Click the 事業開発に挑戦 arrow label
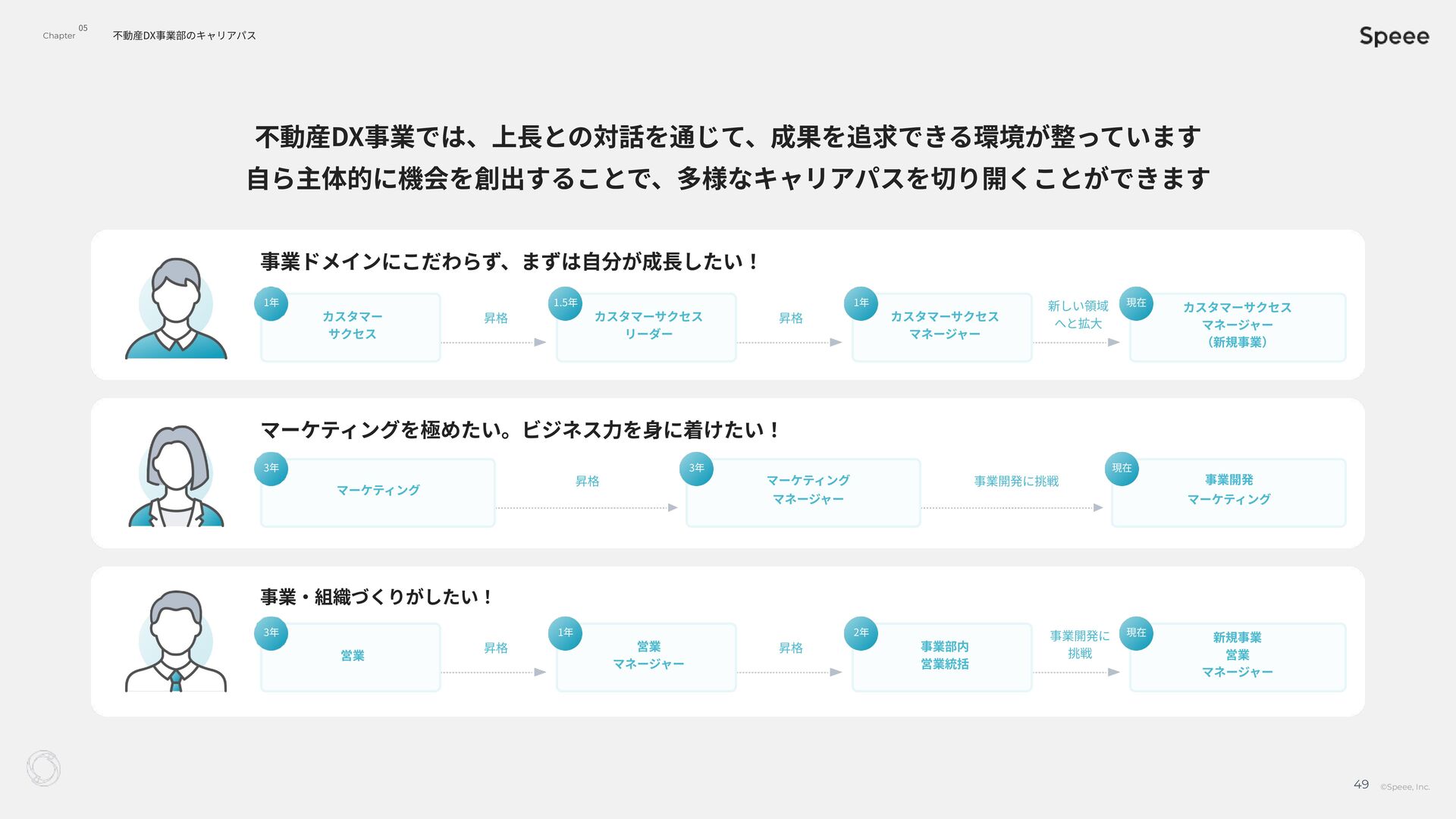Image resolution: width=1456 pixels, height=819 pixels. (x=1015, y=482)
